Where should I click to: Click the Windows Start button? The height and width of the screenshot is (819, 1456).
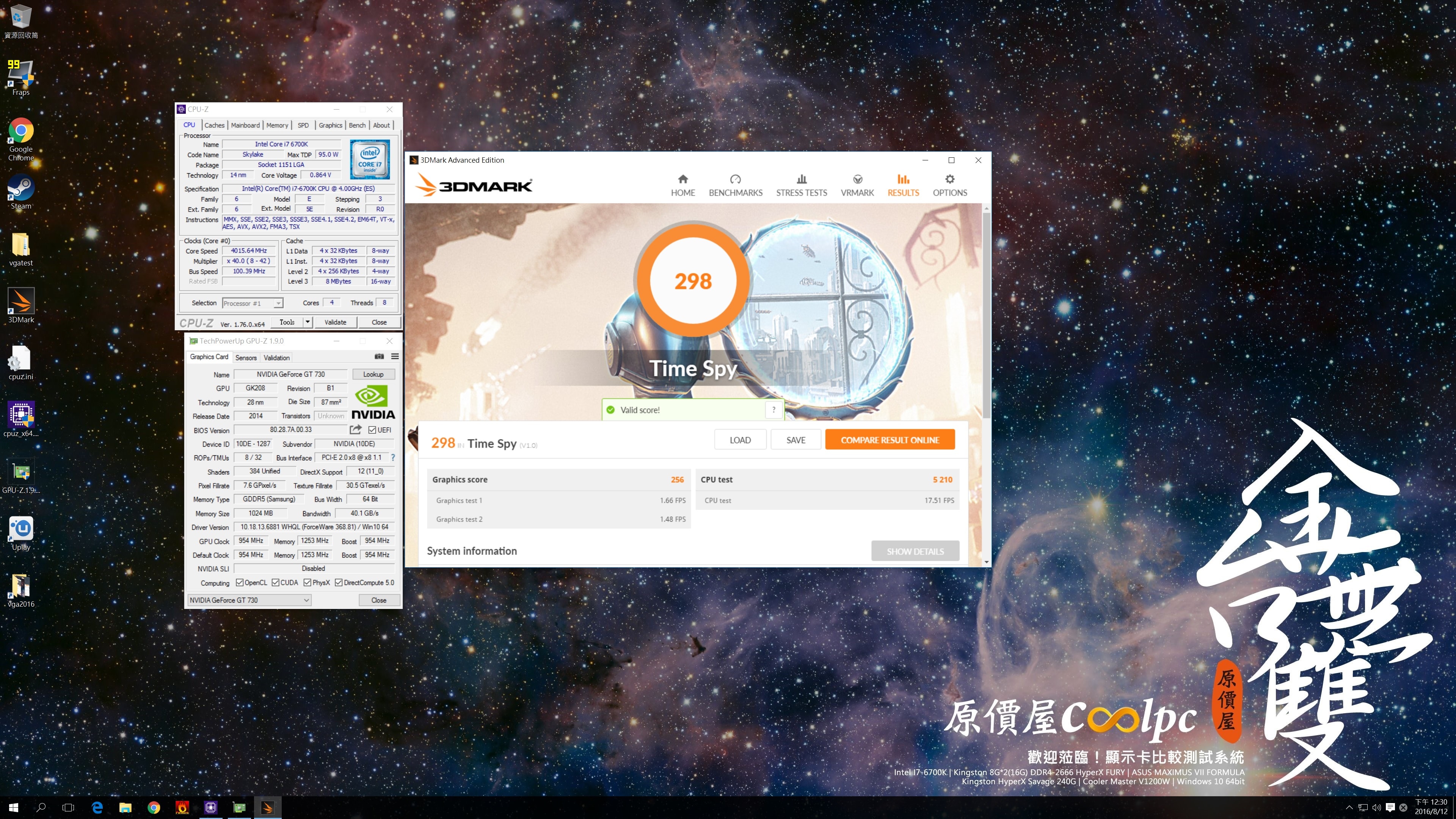tap(14, 808)
